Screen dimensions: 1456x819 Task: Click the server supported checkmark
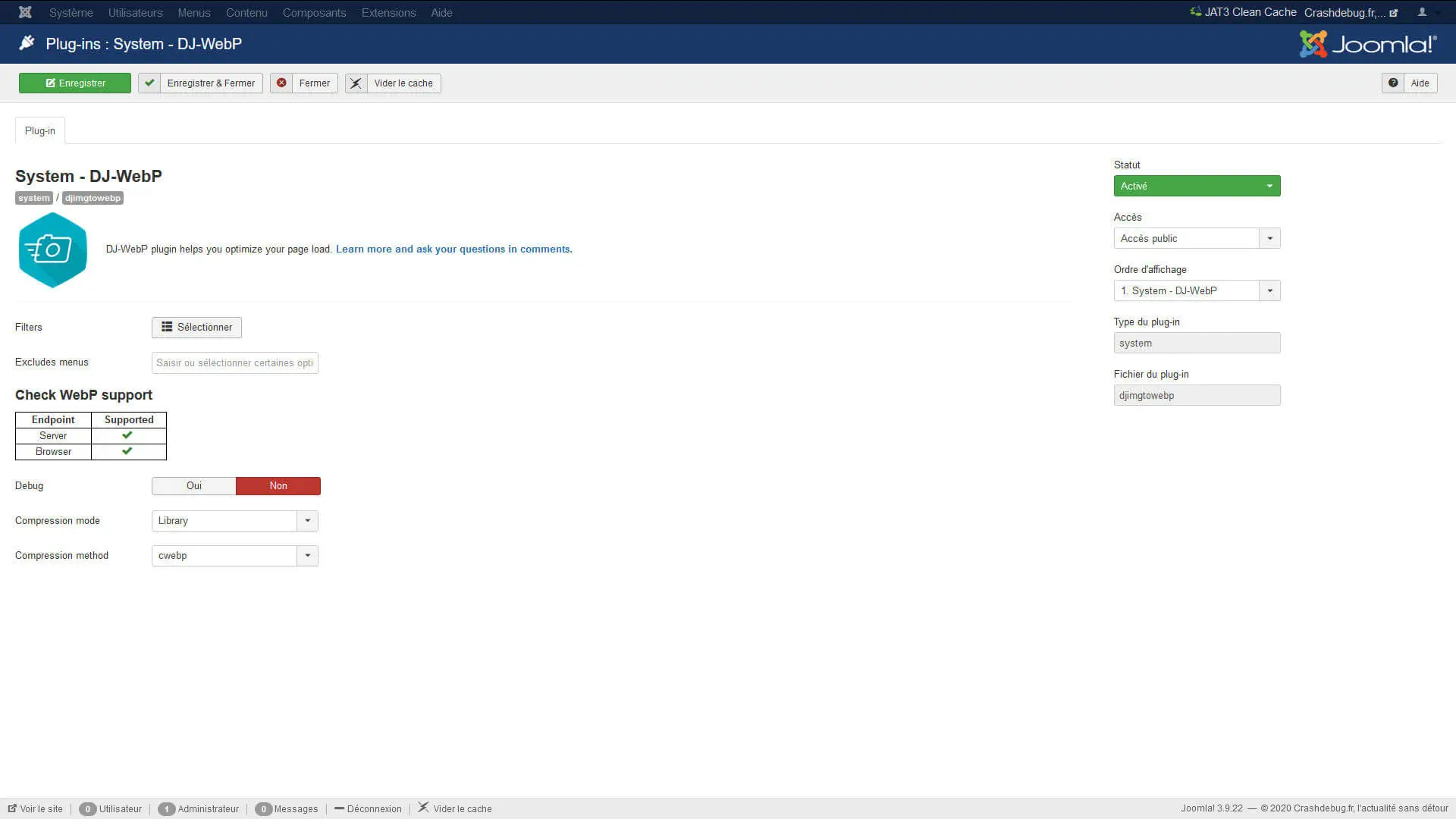point(127,435)
